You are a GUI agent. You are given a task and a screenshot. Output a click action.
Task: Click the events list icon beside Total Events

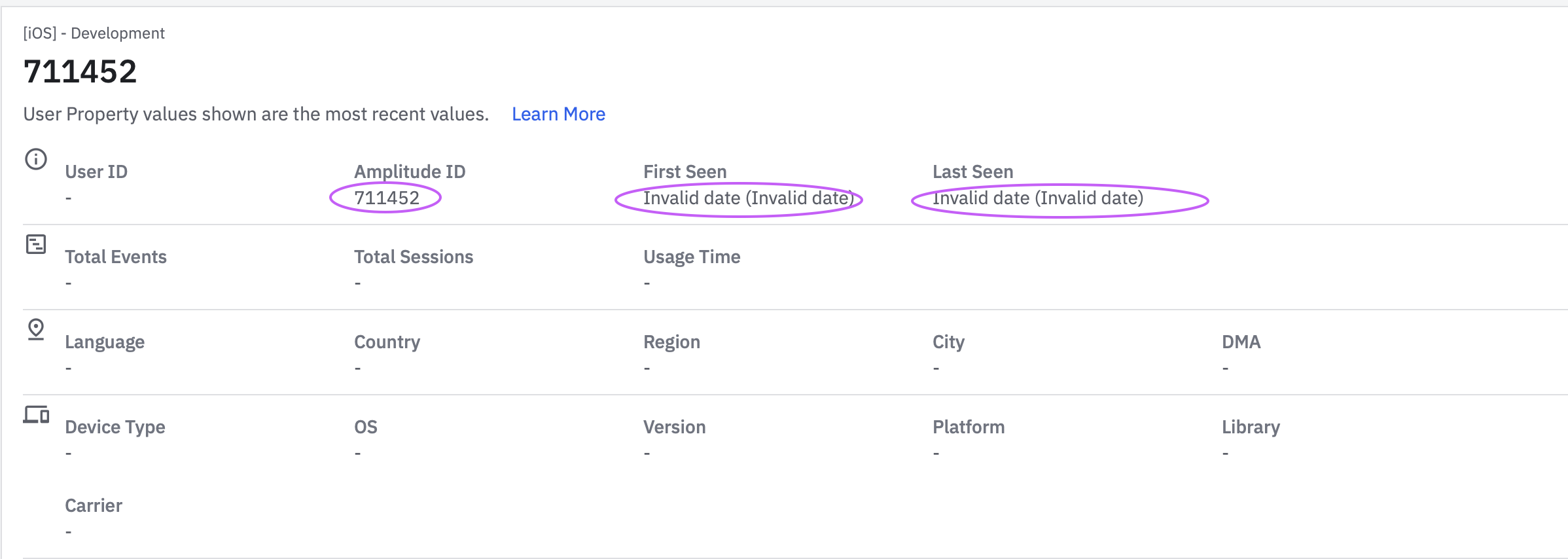(x=36, y=244)
